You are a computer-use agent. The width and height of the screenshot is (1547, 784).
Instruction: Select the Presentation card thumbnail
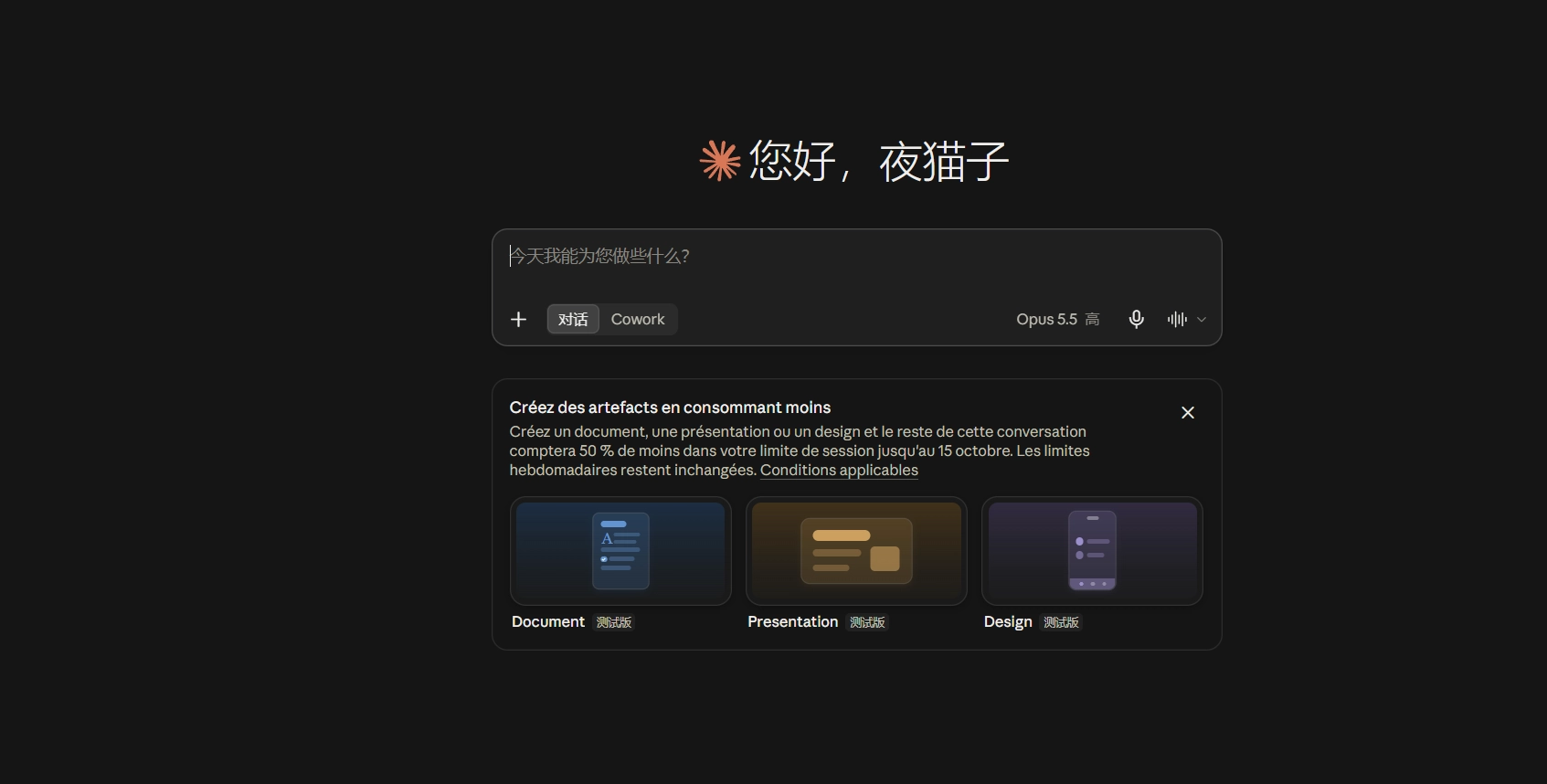pos(856,551)
